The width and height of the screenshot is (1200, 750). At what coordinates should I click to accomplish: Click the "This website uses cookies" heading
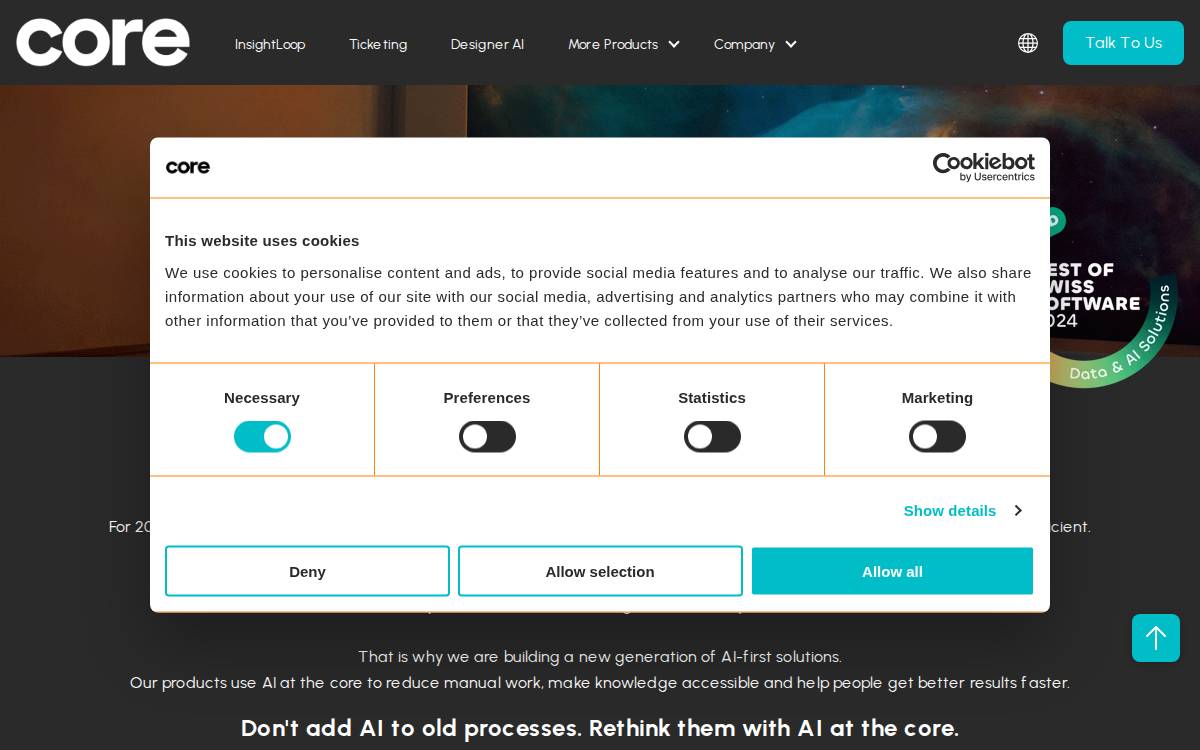coord(262,241)
